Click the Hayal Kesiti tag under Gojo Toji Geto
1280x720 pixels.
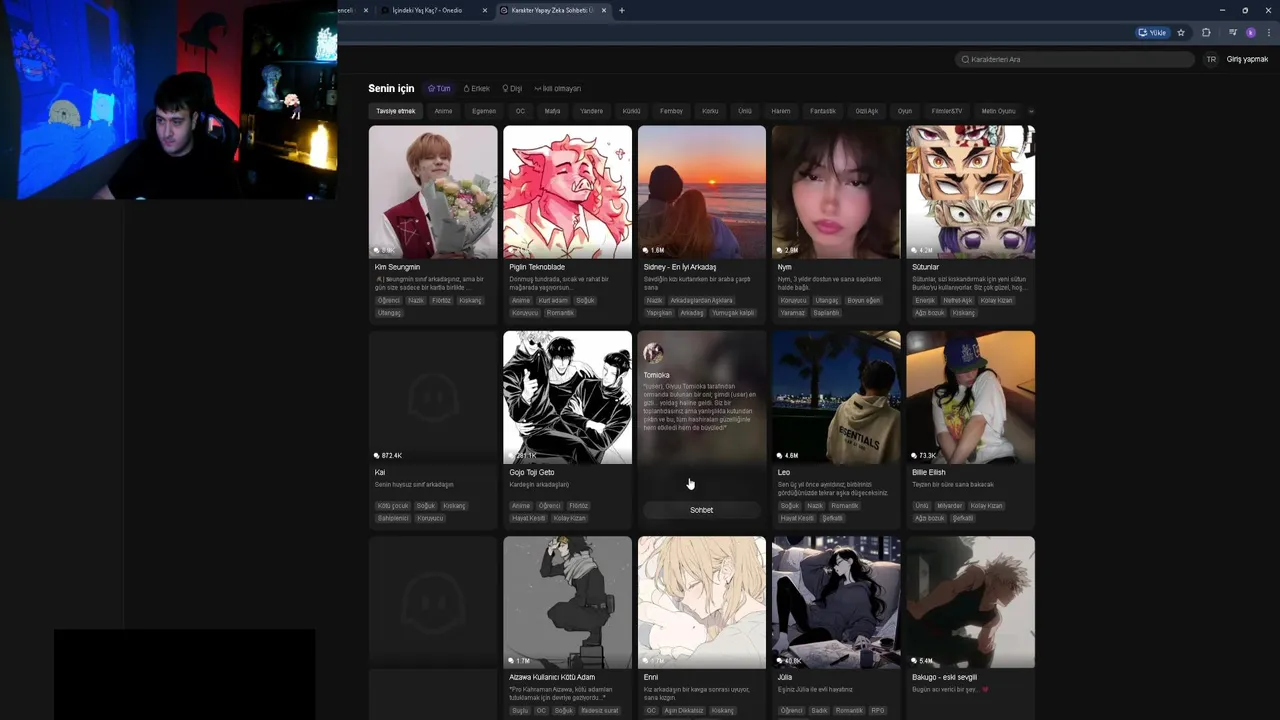click(x=529, y=518)
